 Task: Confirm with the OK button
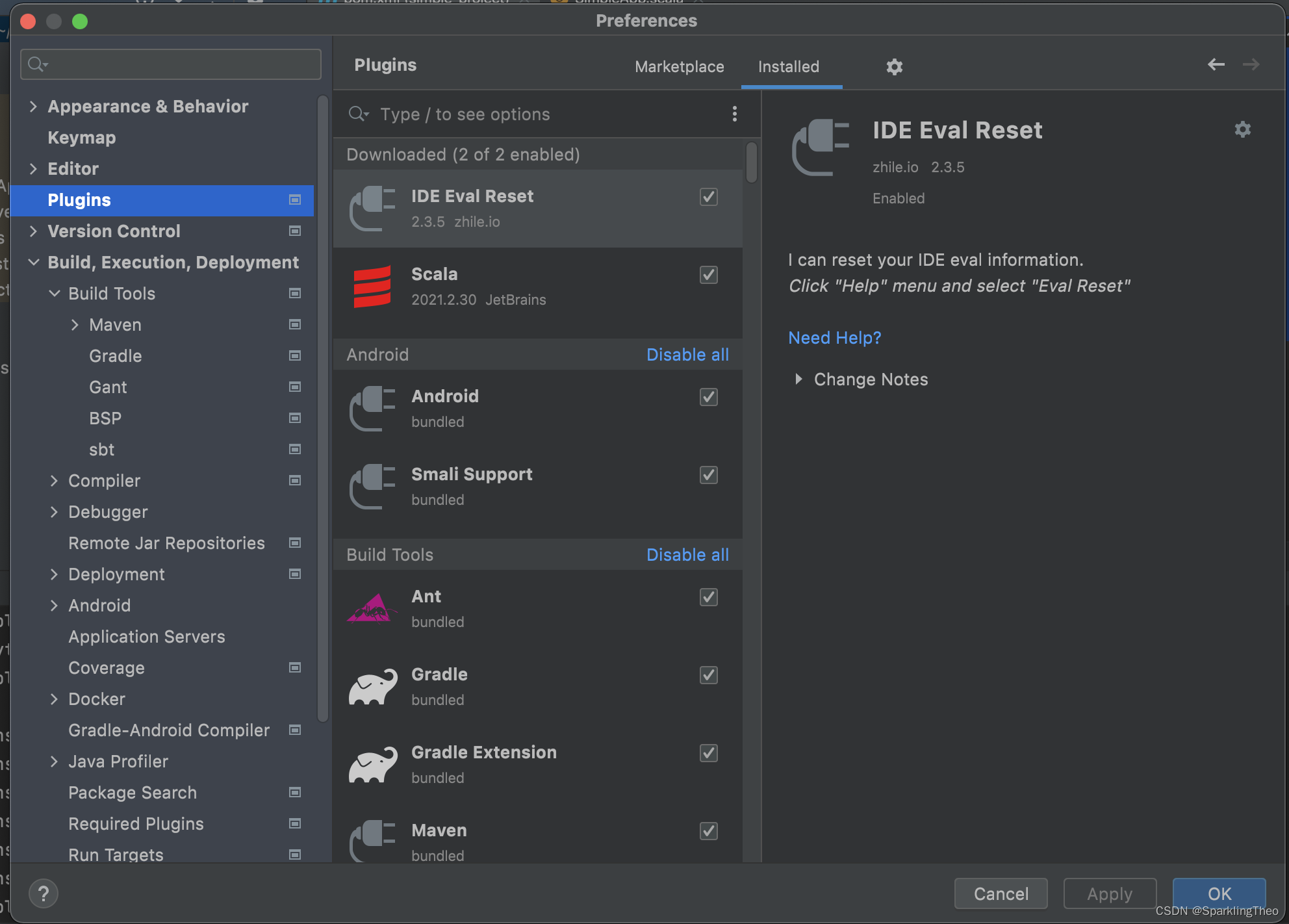pos(1219,893)
